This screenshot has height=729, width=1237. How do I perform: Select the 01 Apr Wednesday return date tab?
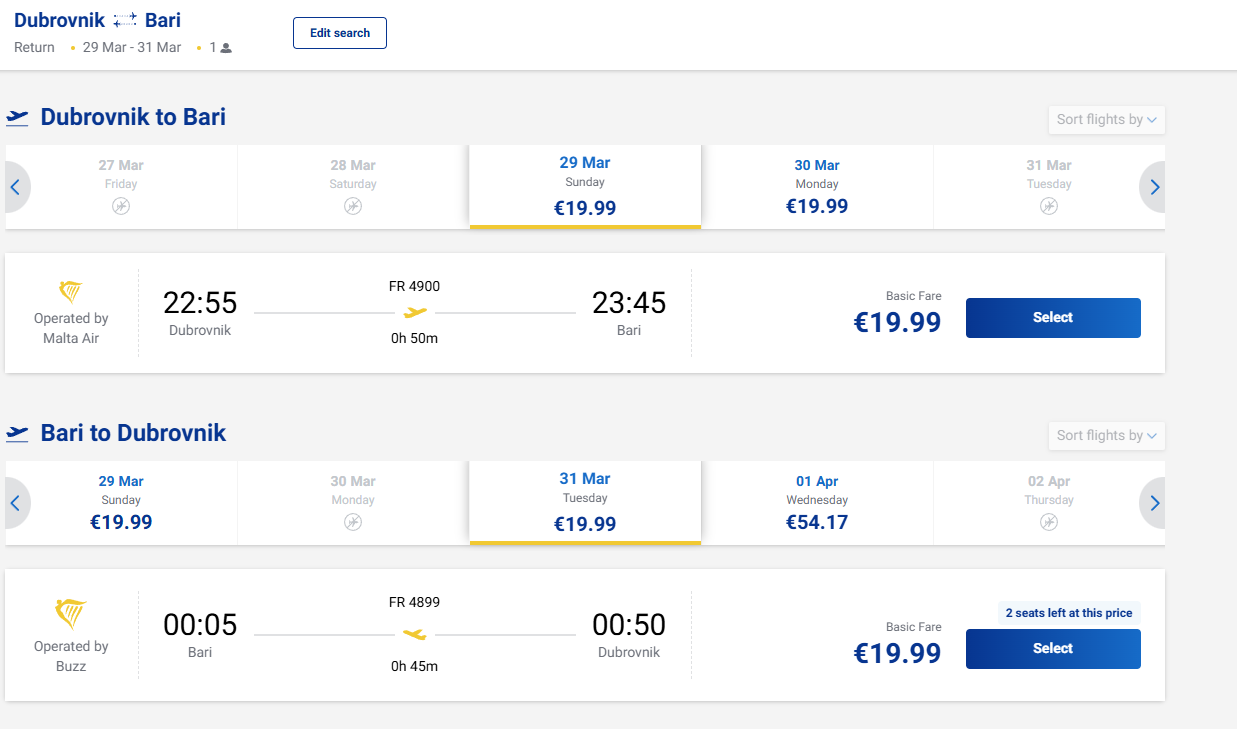point(817,503)
